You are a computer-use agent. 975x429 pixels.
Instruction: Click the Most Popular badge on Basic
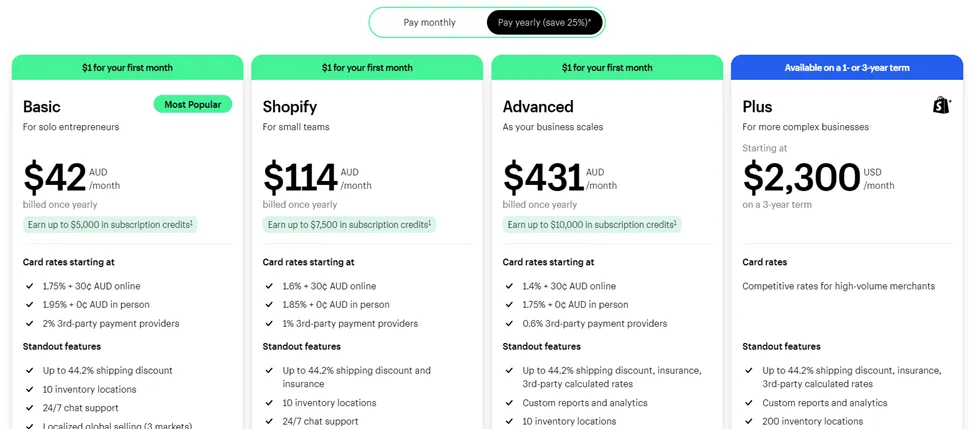click(193, 104)
